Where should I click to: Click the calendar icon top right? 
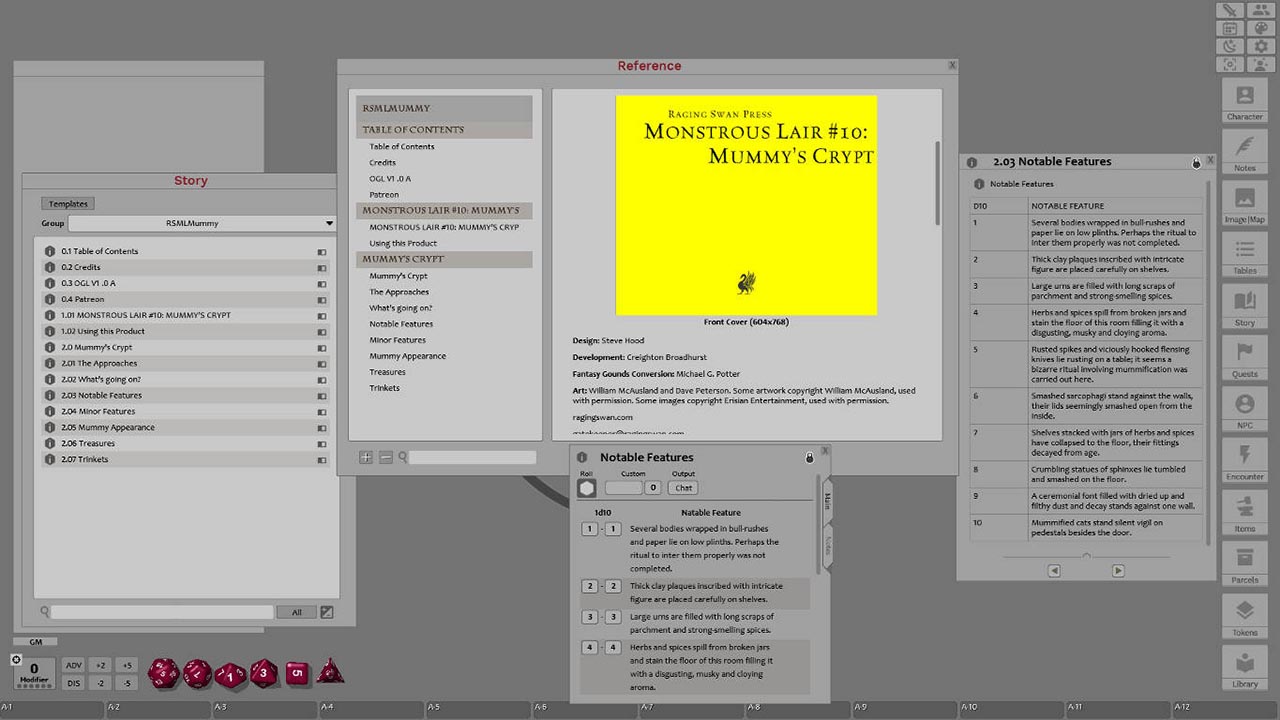[x=1230, y=28]
